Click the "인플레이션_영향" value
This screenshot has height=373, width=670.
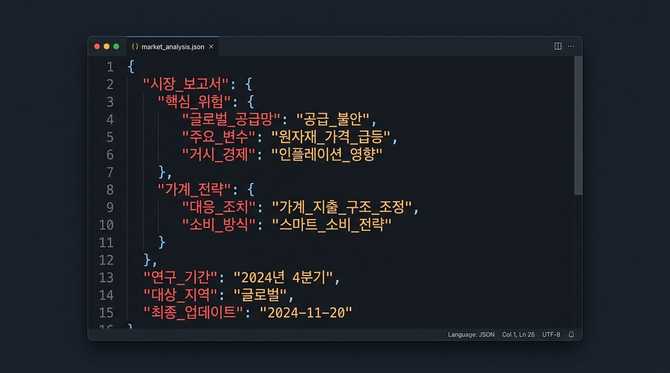pyautogui.click(x=327, y=154)
